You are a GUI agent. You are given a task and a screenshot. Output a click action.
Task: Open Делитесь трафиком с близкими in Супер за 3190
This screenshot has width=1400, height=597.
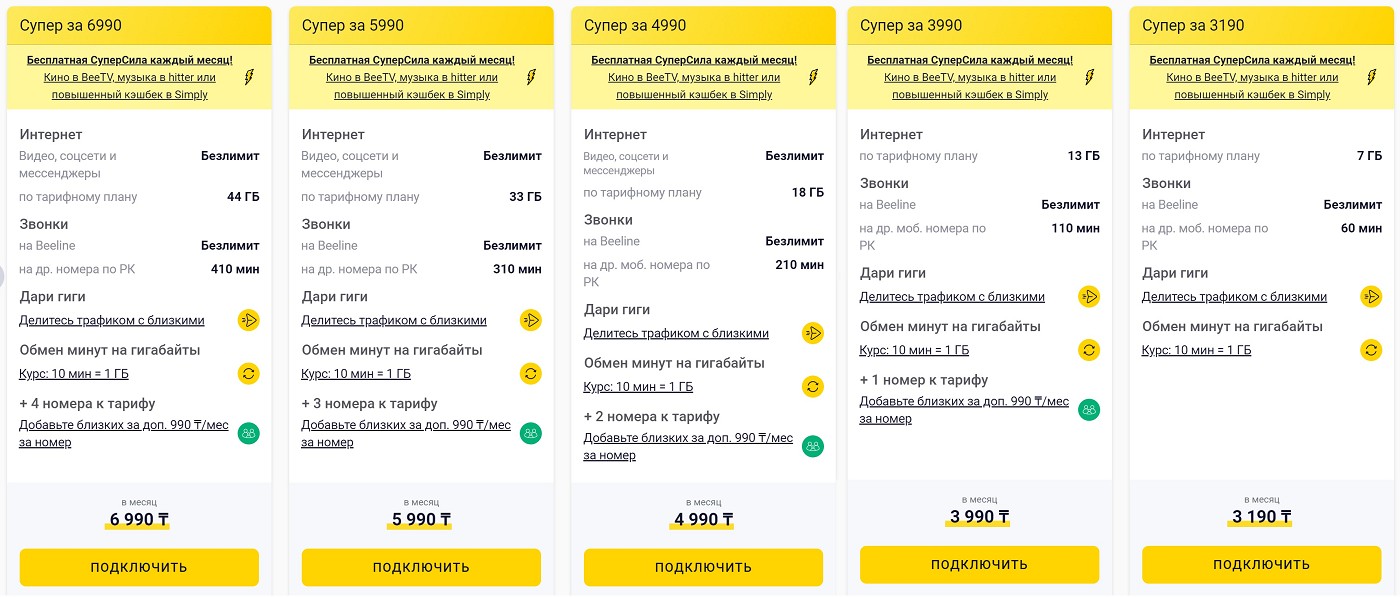[1234, 297]
